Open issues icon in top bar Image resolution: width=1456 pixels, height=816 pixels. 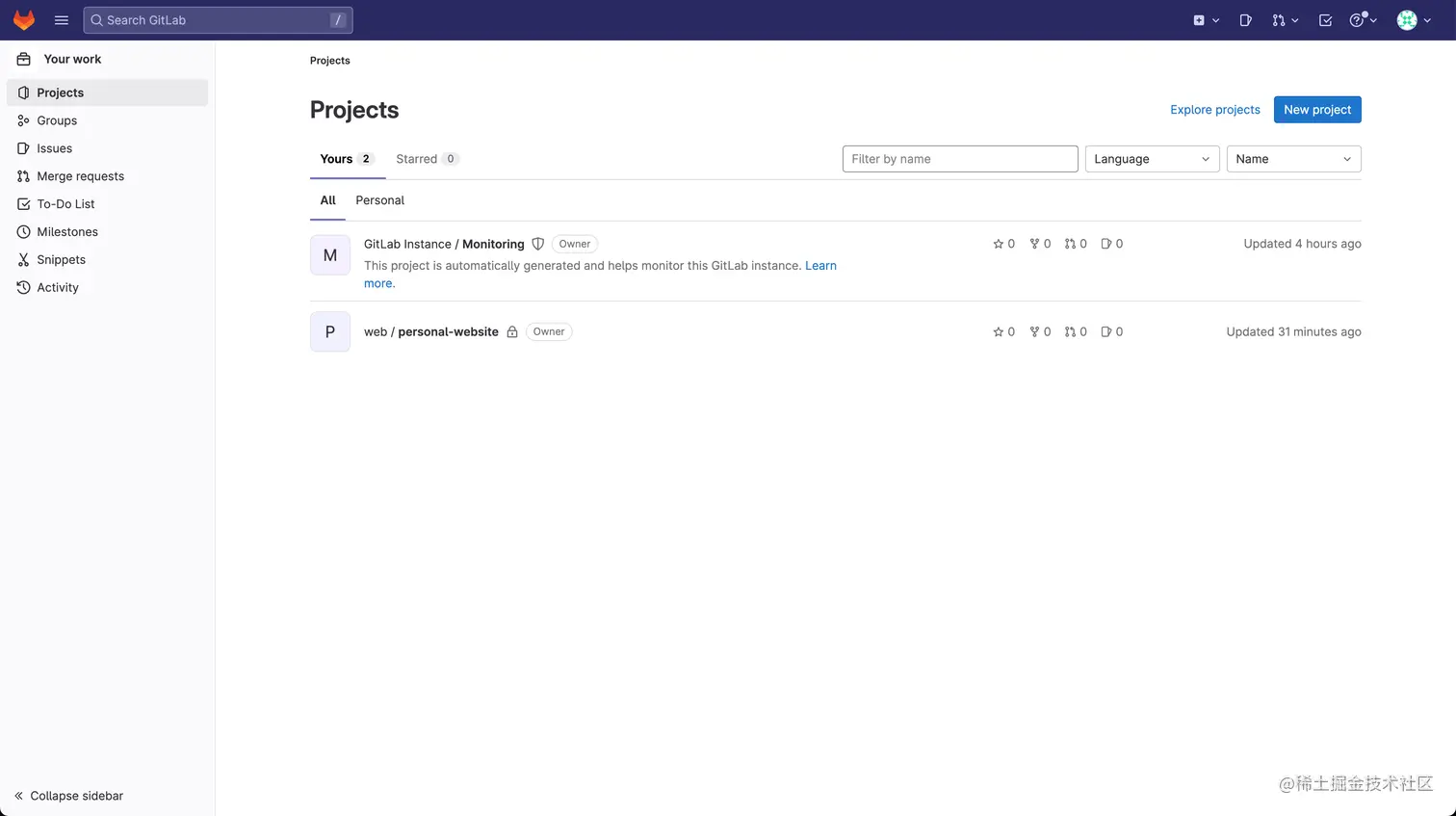tap(1245, 20)
